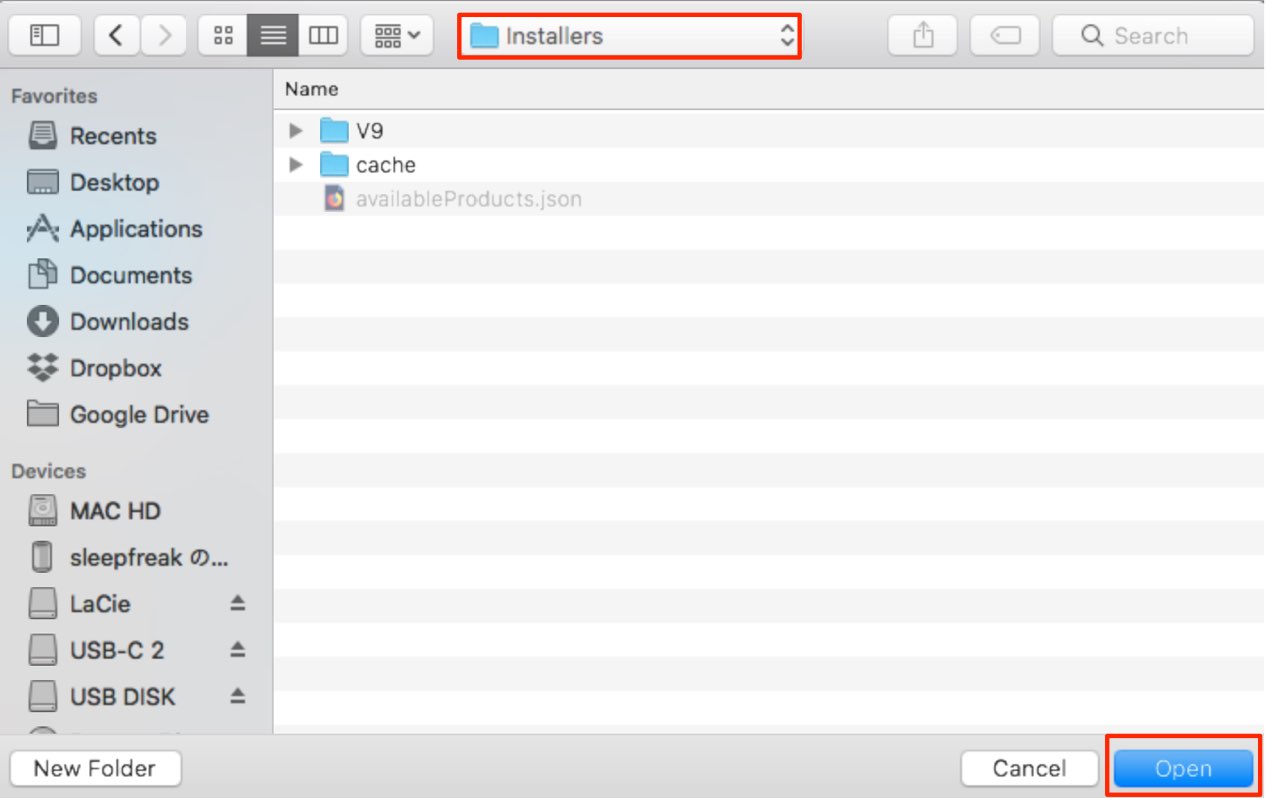Click the Devices section header

coord(48,471)
